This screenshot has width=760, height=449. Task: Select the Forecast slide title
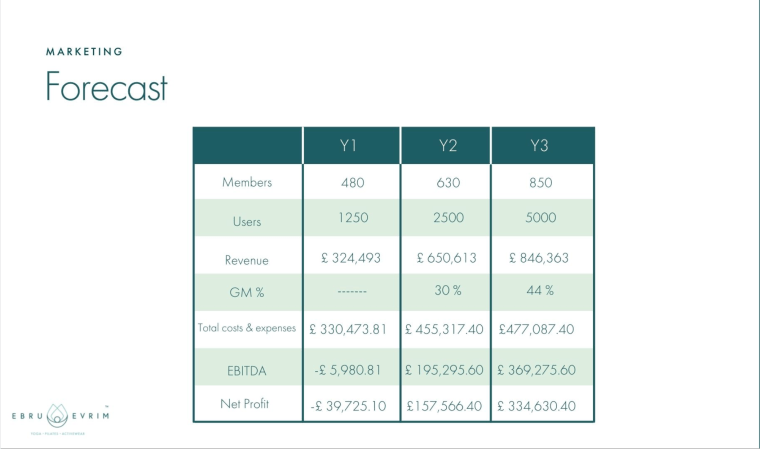(106, 88)
